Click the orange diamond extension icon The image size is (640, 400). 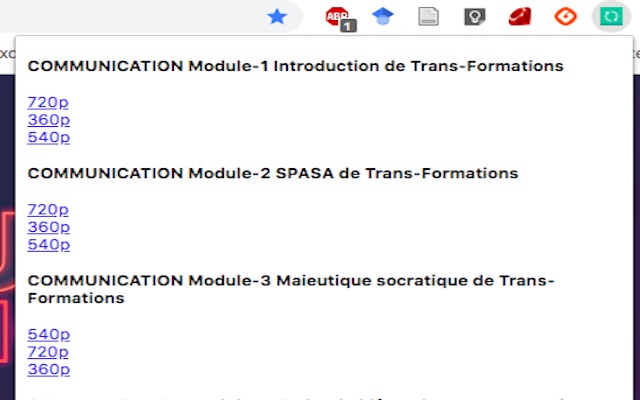(566, 17)
